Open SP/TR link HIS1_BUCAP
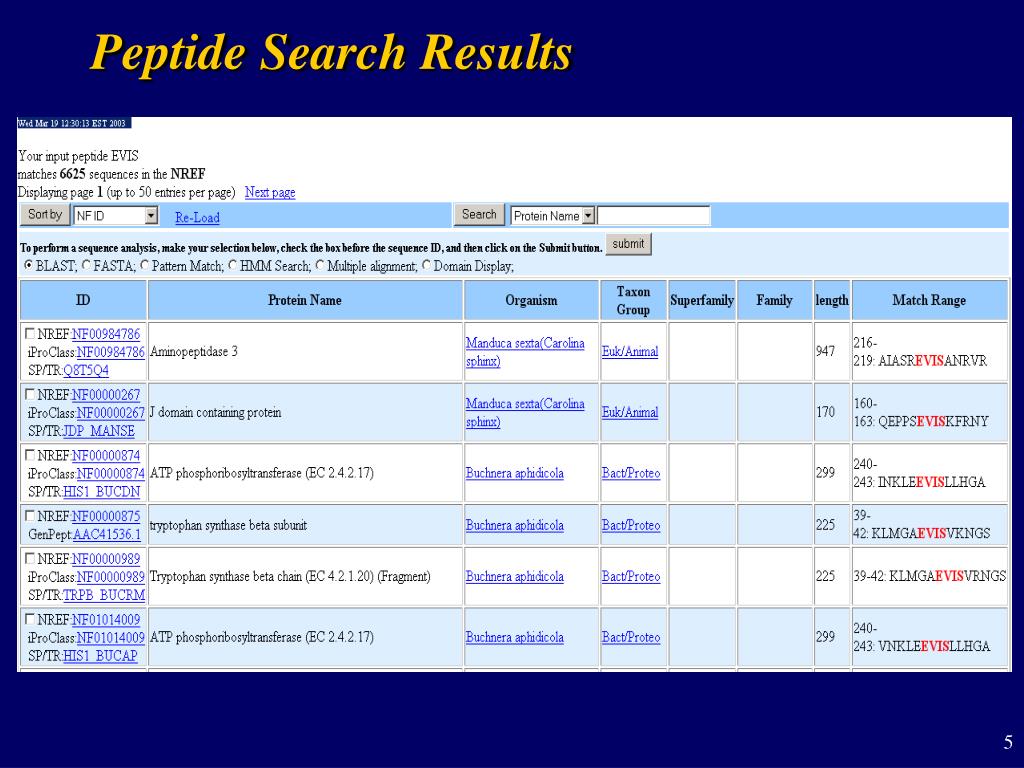The width and height of the screenshot is (1024, 768). coord(101,656)
